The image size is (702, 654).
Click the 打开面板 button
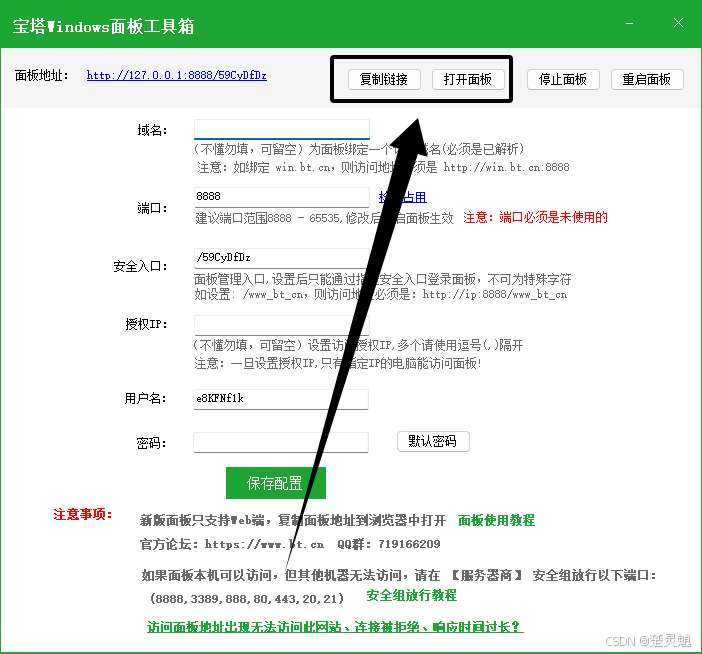pos(468,80)
